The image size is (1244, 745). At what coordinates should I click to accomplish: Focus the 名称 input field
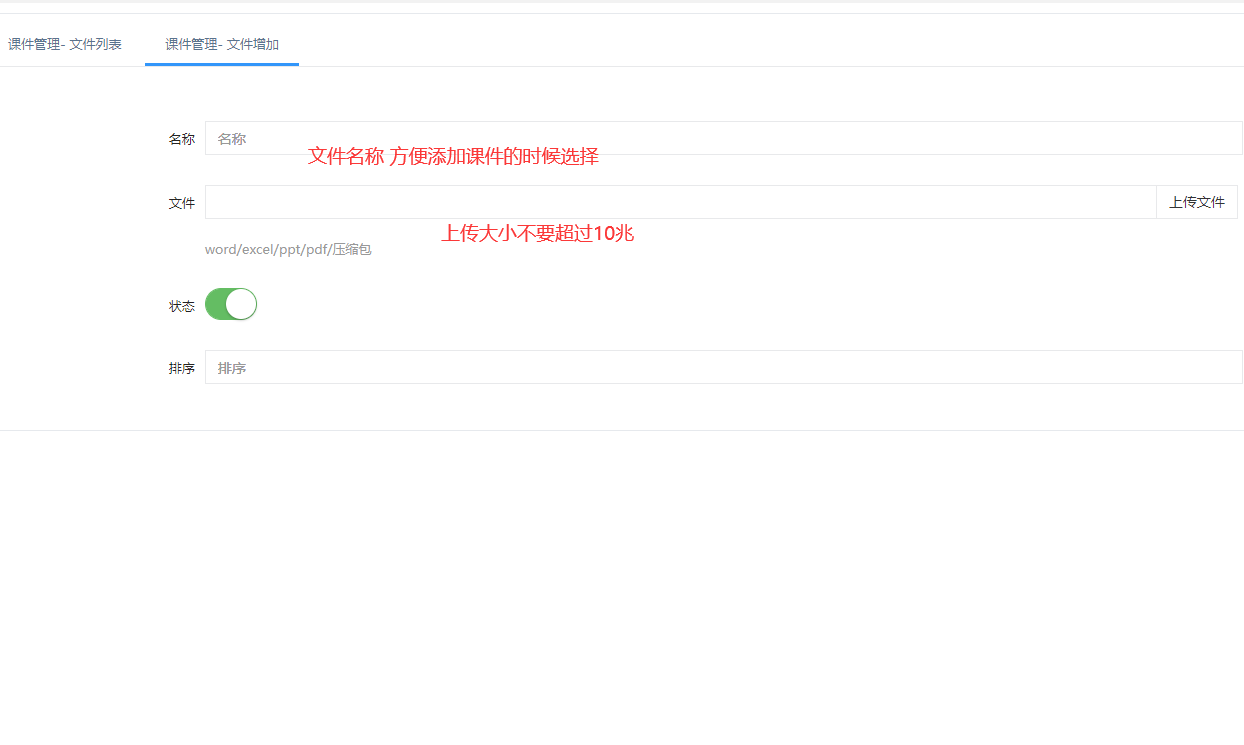(x=724, y=138)
